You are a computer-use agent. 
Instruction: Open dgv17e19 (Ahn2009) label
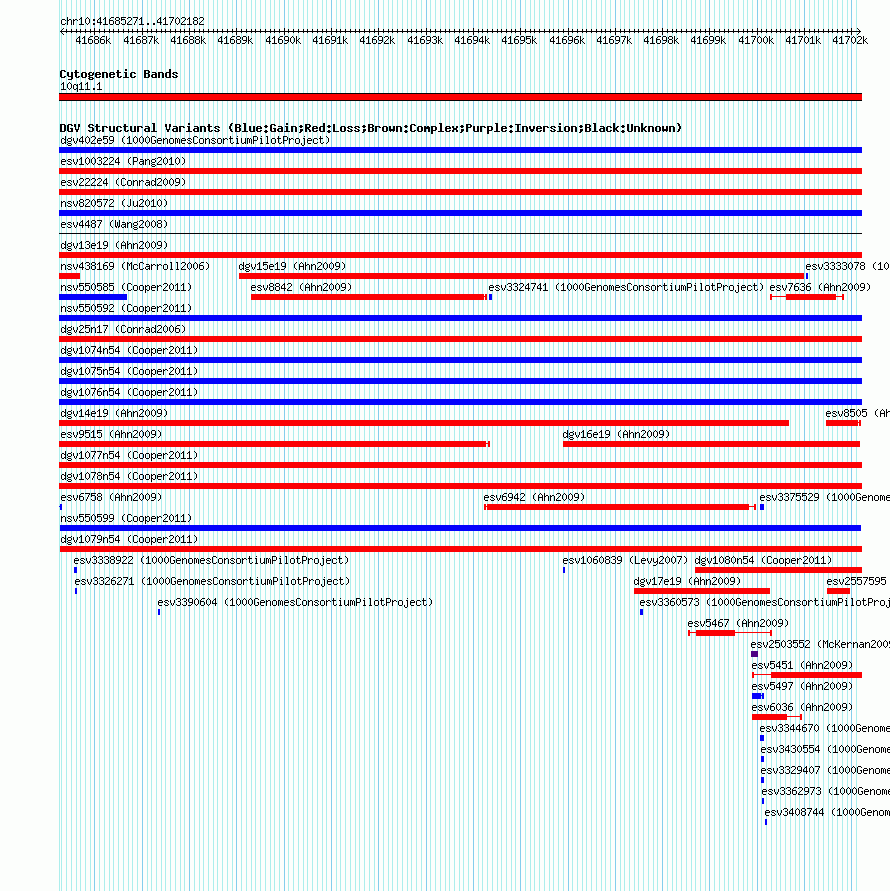point(687,582)
